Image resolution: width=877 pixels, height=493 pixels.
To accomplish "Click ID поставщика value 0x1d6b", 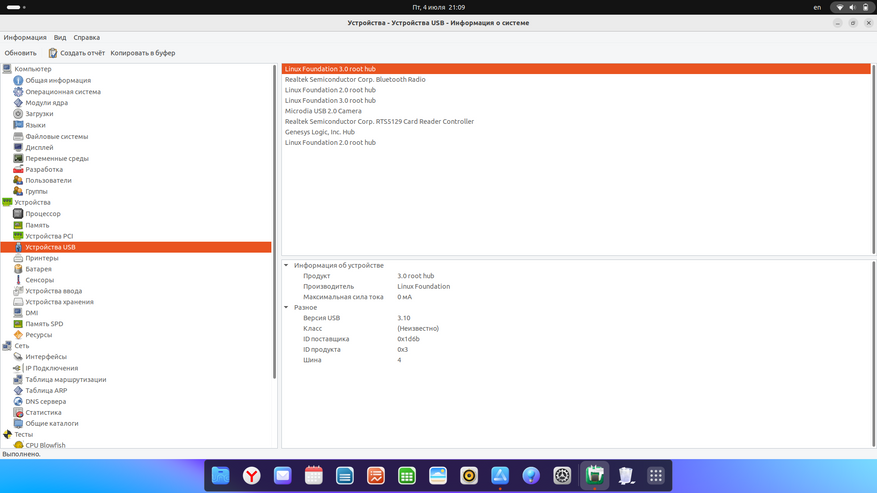I will tap(408, 339).
